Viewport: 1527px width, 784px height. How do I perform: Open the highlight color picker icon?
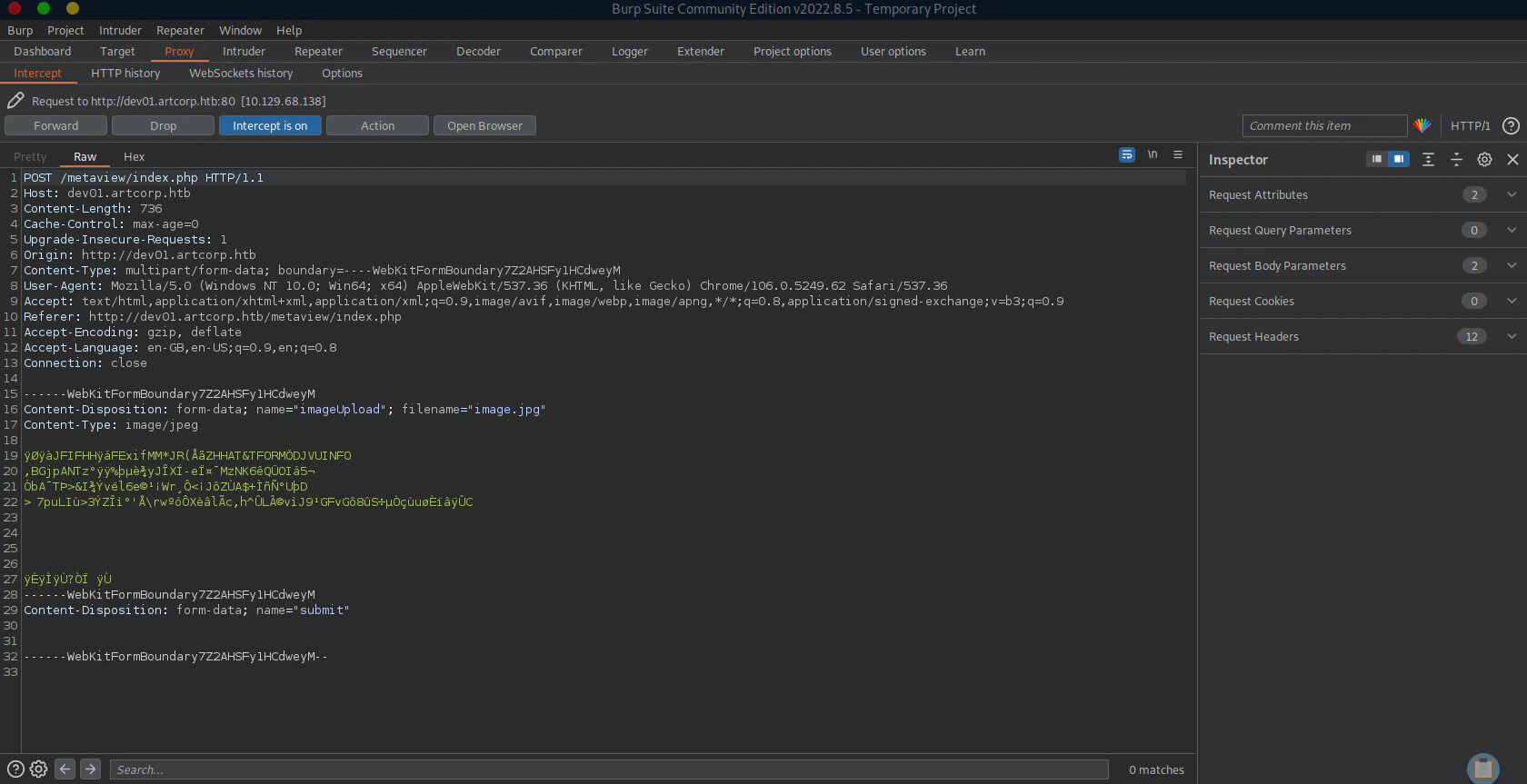(x=1422, y=126)
